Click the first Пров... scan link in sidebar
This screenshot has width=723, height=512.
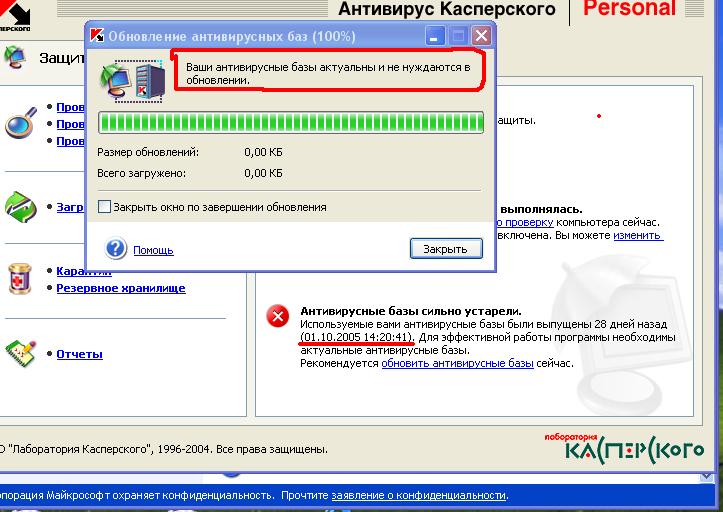tap(71, 107)
